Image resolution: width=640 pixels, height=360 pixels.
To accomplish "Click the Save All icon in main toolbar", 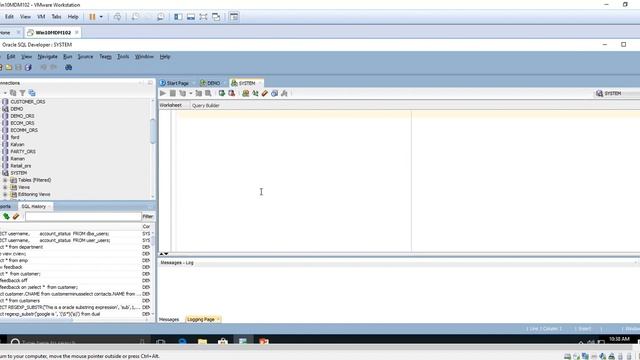I will (28, 67).
